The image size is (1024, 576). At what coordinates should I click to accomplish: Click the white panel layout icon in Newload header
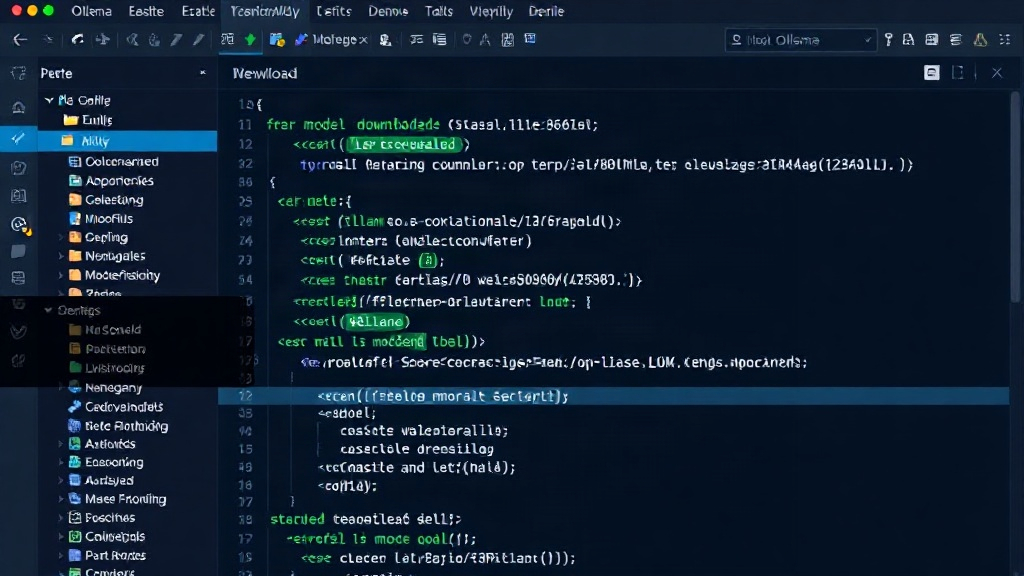tap(932, 72)
